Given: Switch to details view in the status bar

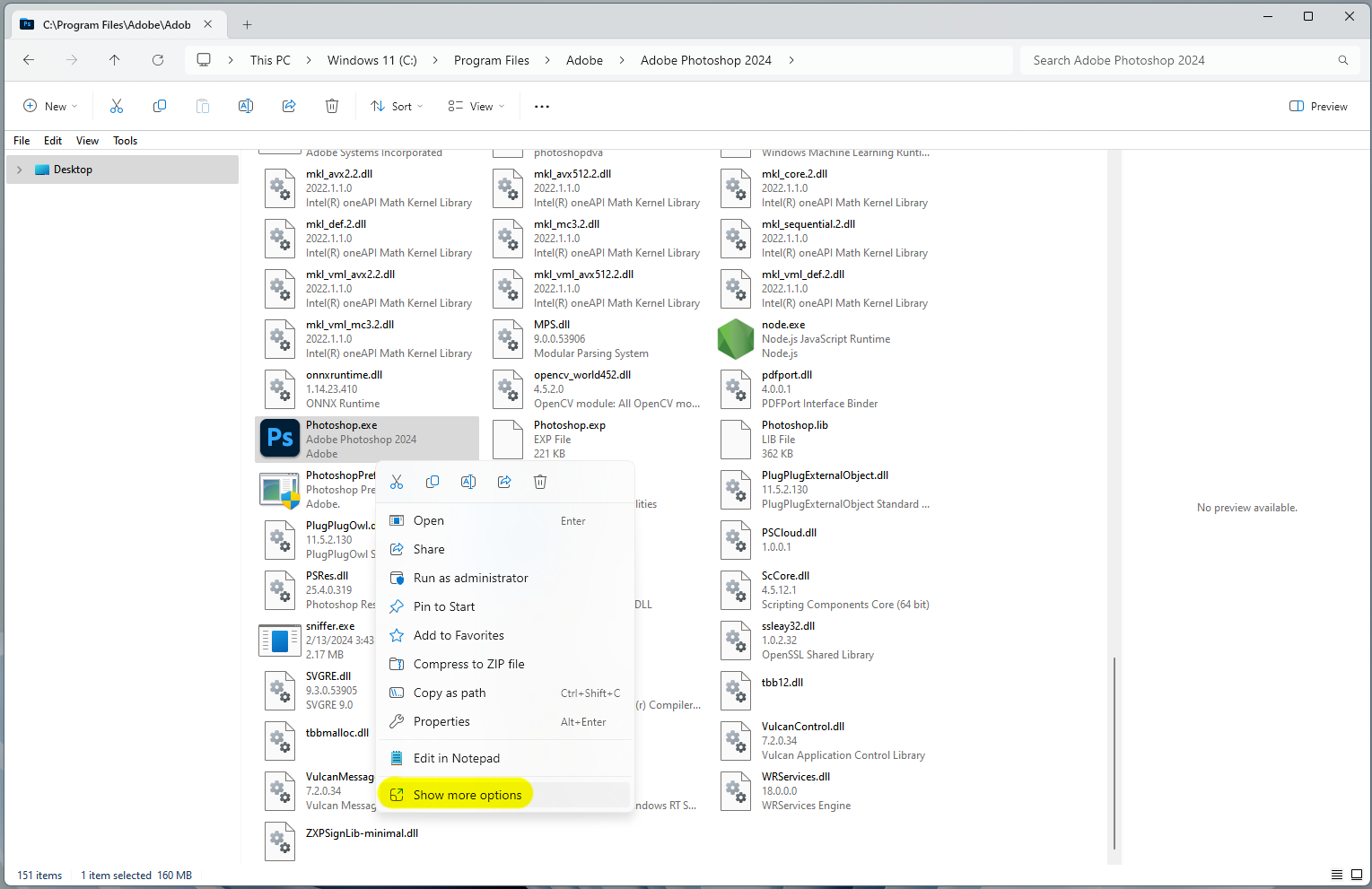Looking at the screenshot, I should [1336, 875].
